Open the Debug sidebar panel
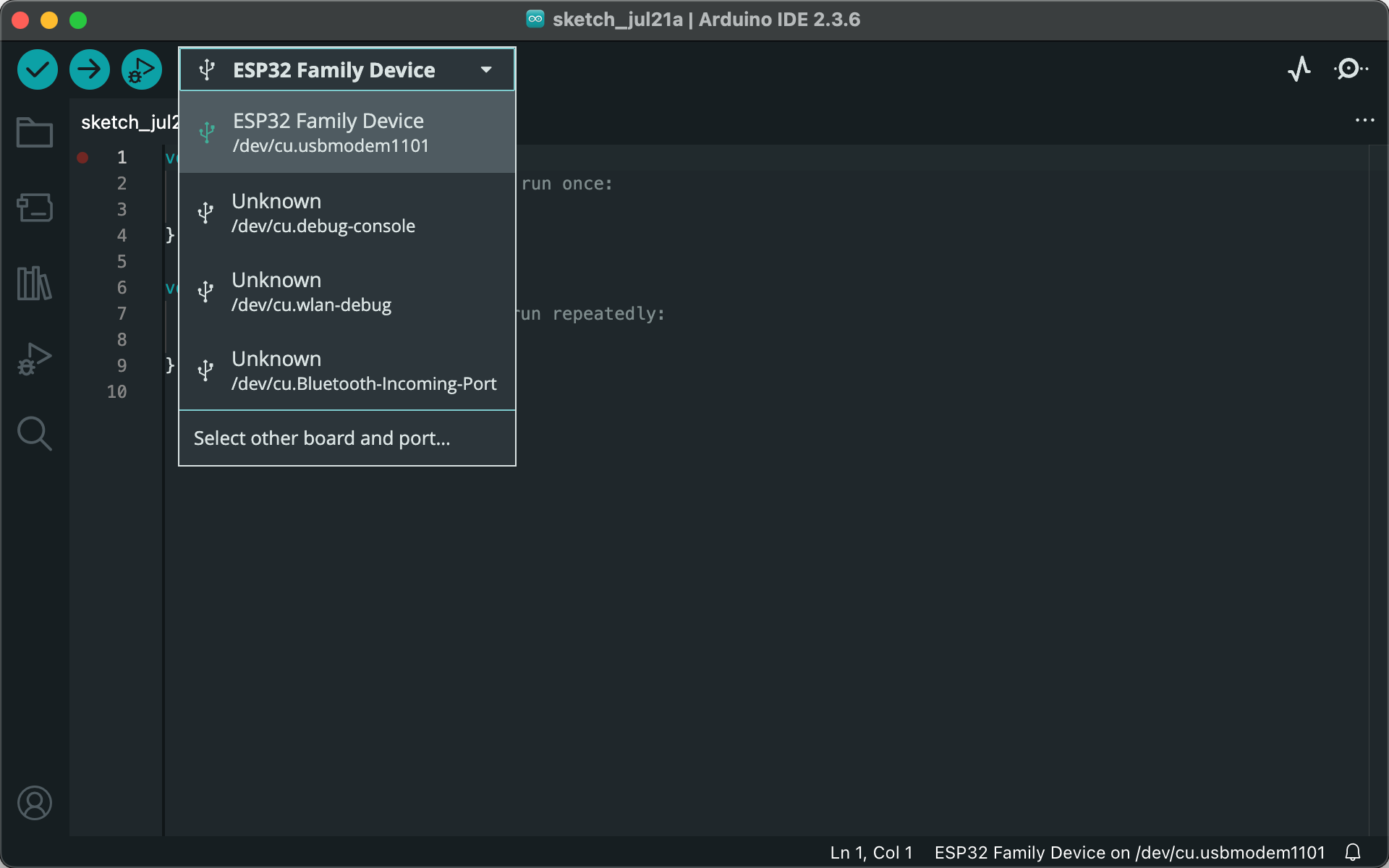The height and width of the screenshot is (868, 1389). (x=35, y=358)
